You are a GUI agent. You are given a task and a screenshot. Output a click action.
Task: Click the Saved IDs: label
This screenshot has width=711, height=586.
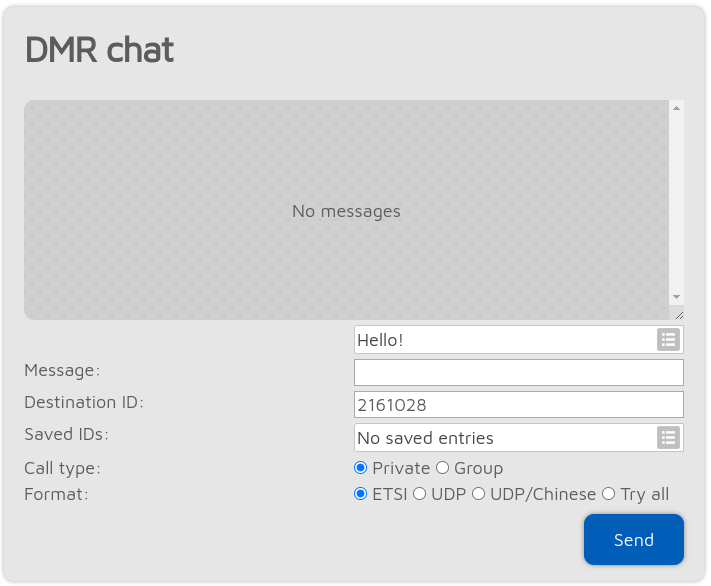[x=67, y=434]
